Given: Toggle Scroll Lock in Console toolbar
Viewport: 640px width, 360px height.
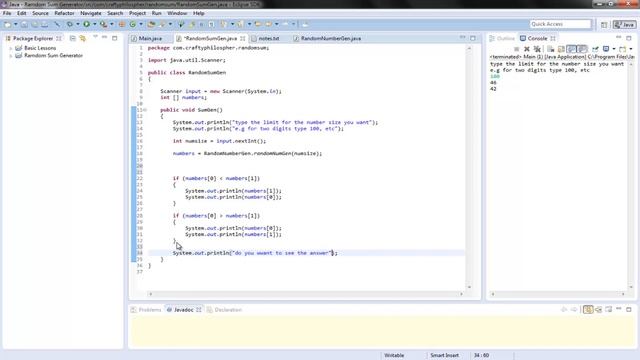Looking at the screenshot, I should (561, 49).
